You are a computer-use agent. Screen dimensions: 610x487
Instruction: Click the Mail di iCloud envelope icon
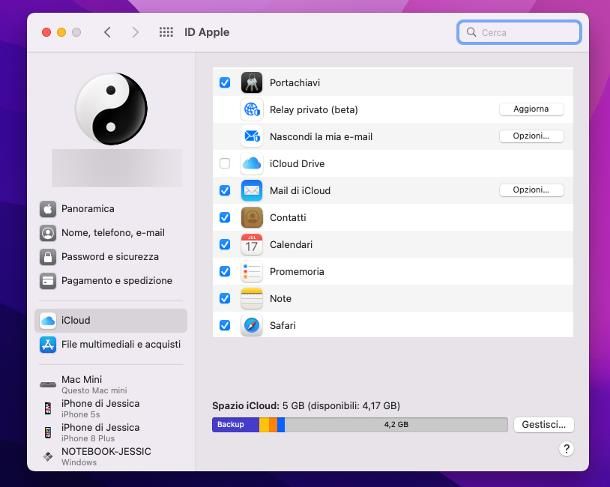(251, 191)
